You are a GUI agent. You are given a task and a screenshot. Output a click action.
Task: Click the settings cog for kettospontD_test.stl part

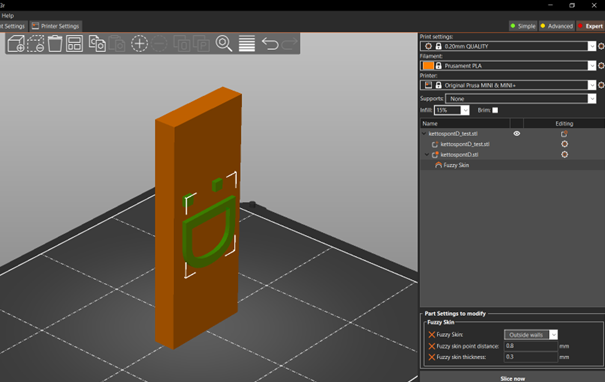564,144
